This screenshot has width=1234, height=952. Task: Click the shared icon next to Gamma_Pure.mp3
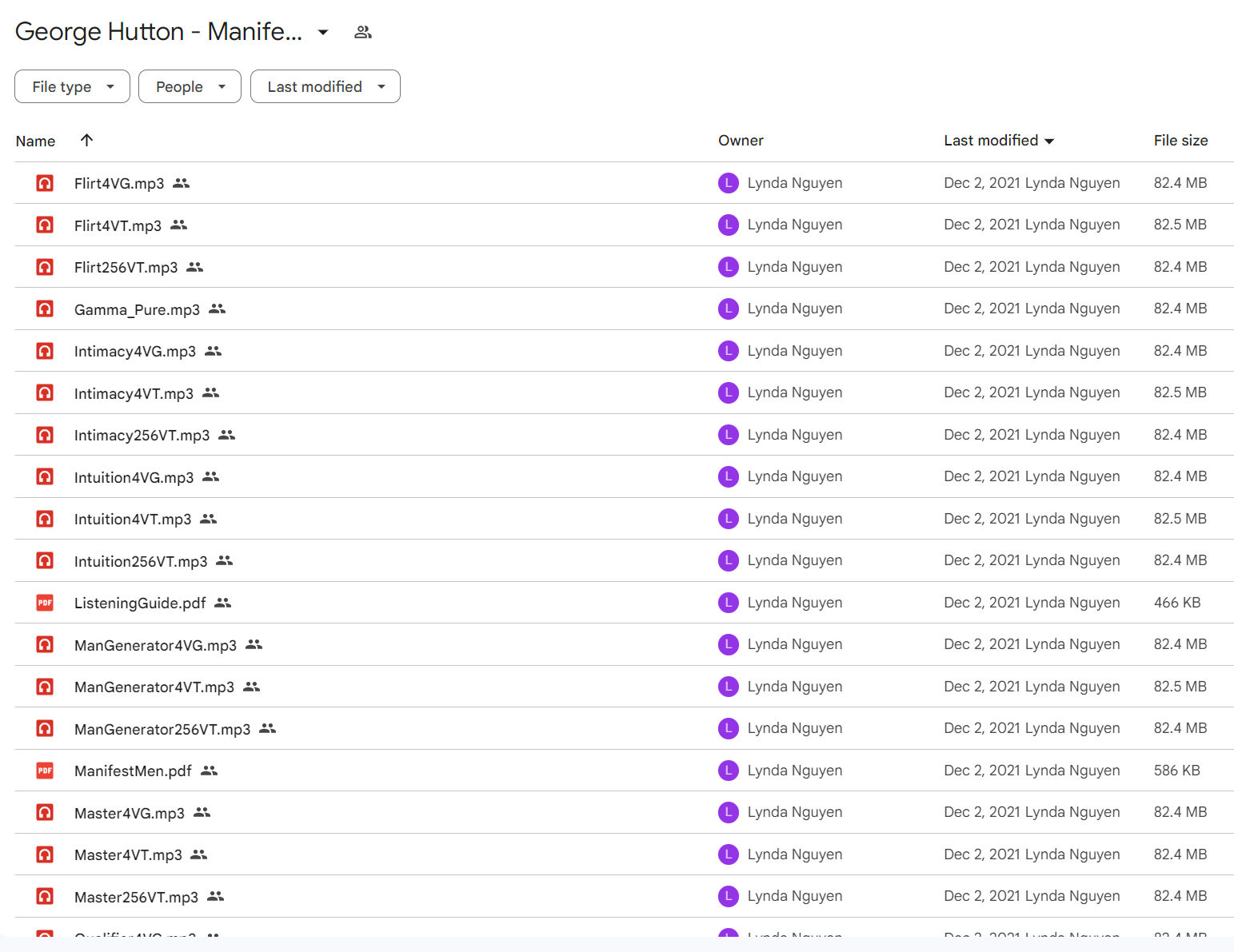click(x=218, y=309)
